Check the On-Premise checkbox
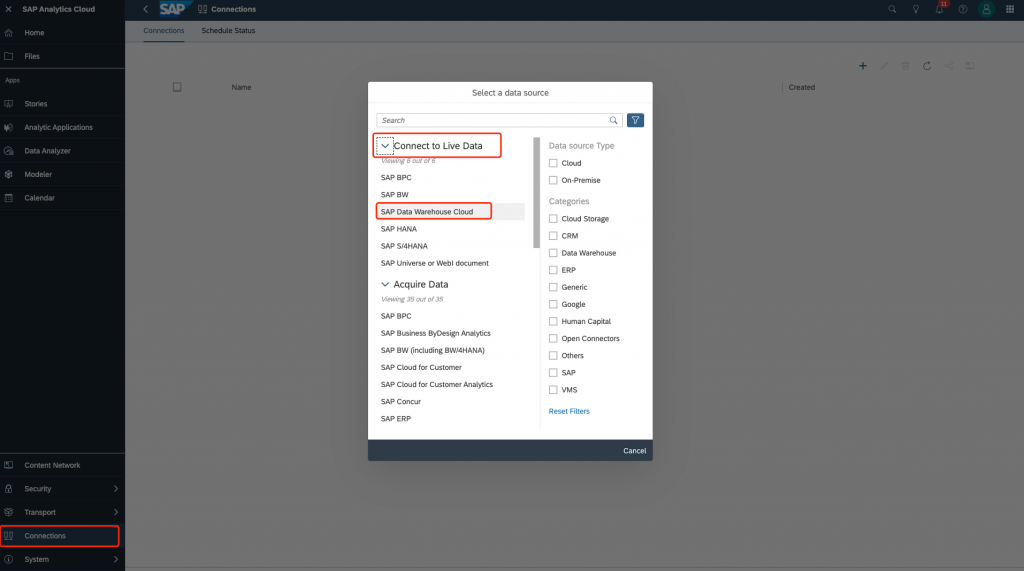 coord(553,180)
